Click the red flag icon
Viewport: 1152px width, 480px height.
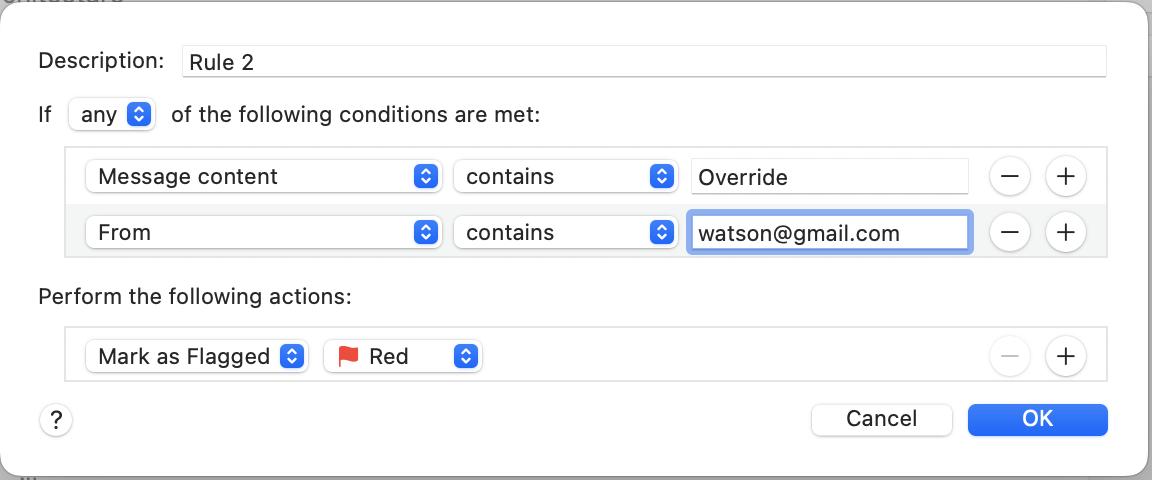(348, 357)
